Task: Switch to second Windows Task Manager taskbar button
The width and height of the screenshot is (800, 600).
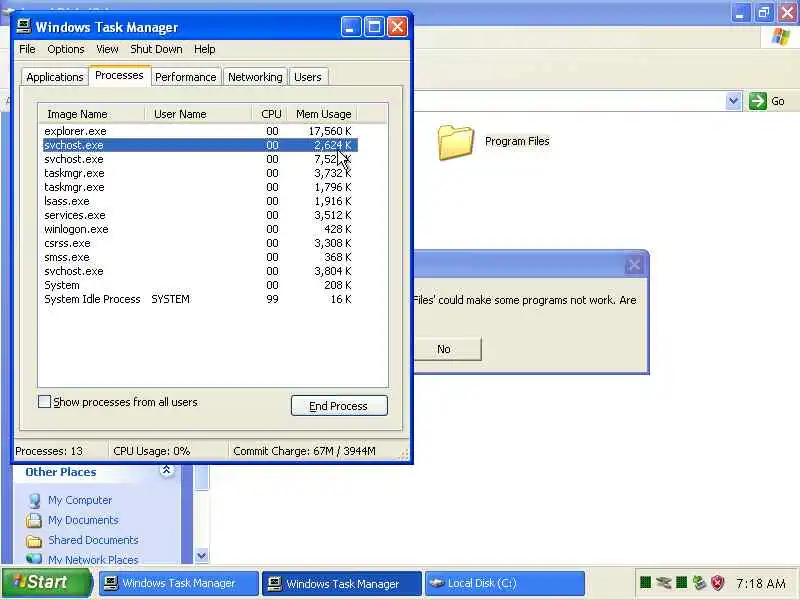Action: tap(342, 583)
